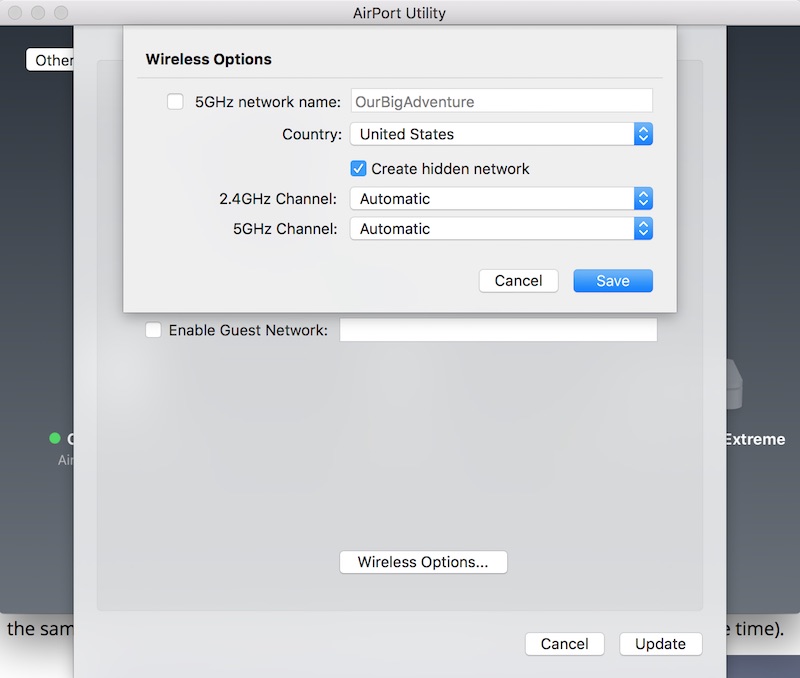Click the guest network name field
Image resolution: width=800 pixels, height=678 pixels.
click(x=498, y=330)
